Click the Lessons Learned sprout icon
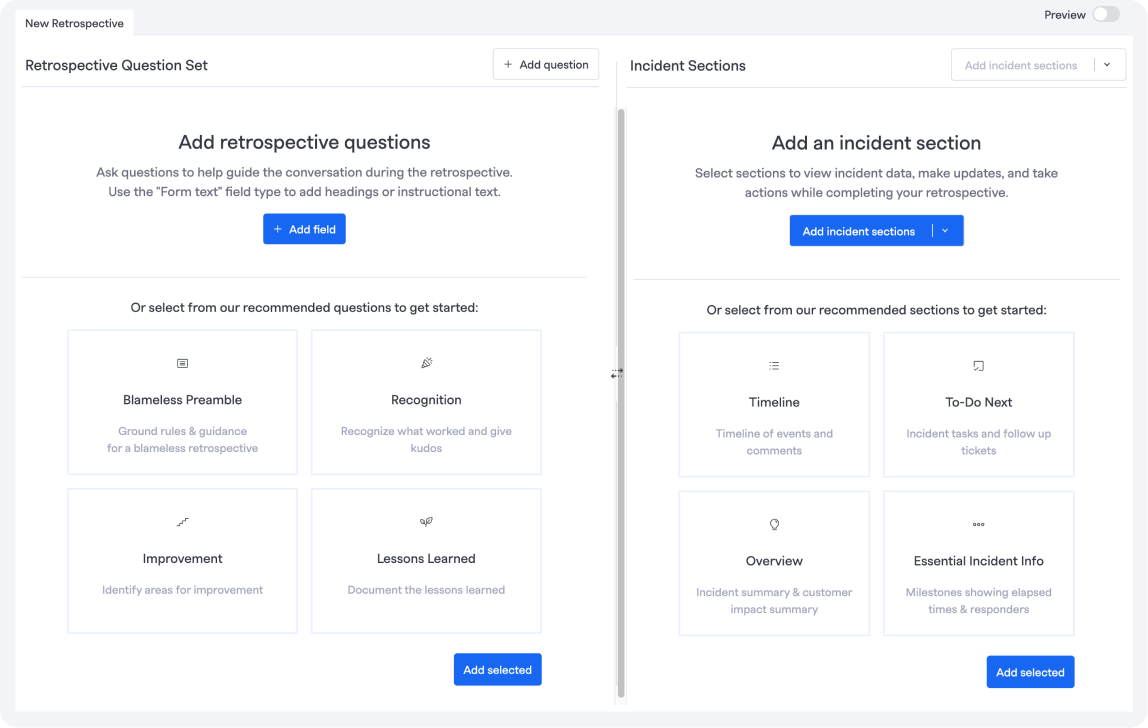The width and height of the screenshot is (1148, 728). coord(426,521)
